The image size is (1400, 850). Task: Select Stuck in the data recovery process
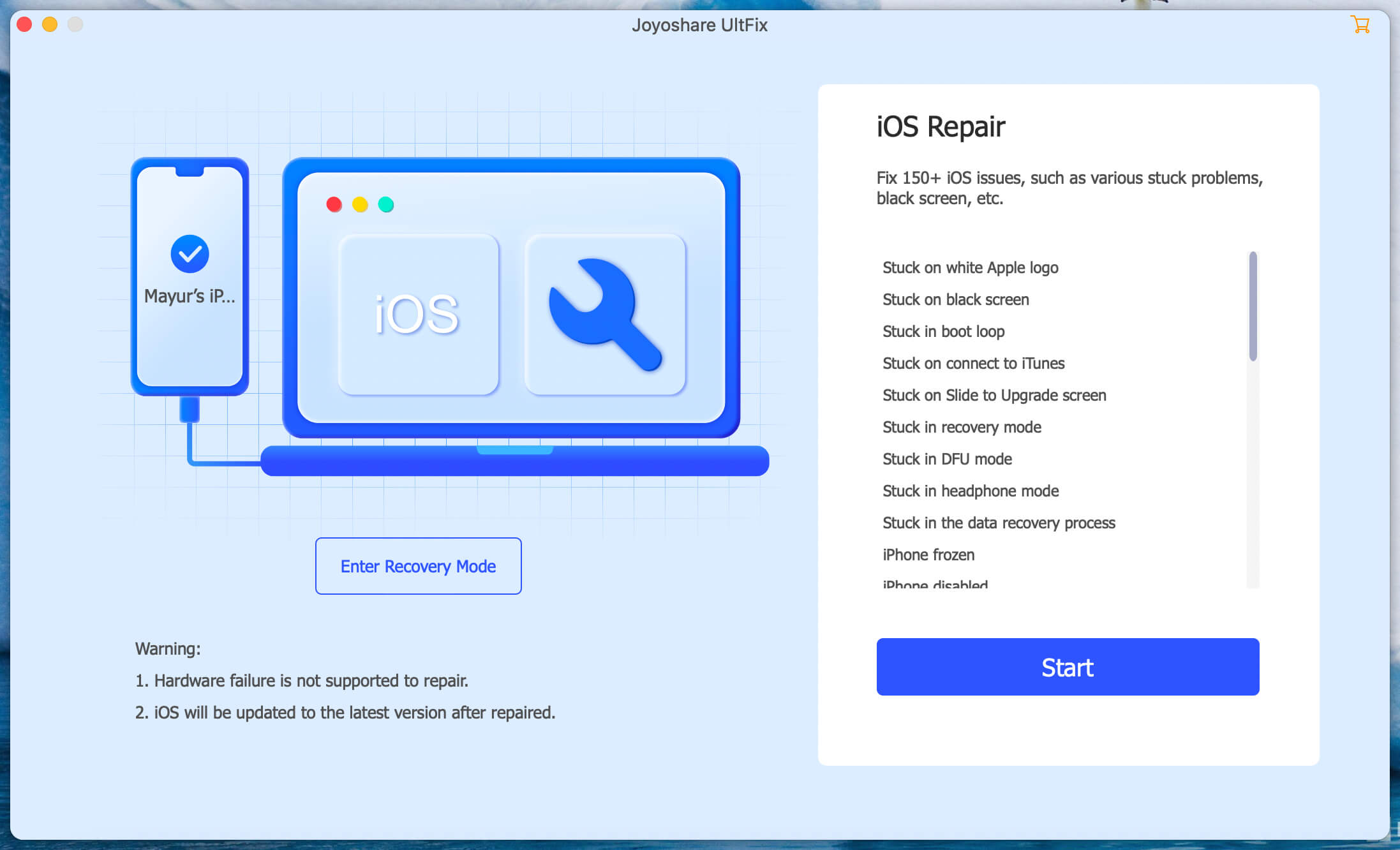(998, 523)
